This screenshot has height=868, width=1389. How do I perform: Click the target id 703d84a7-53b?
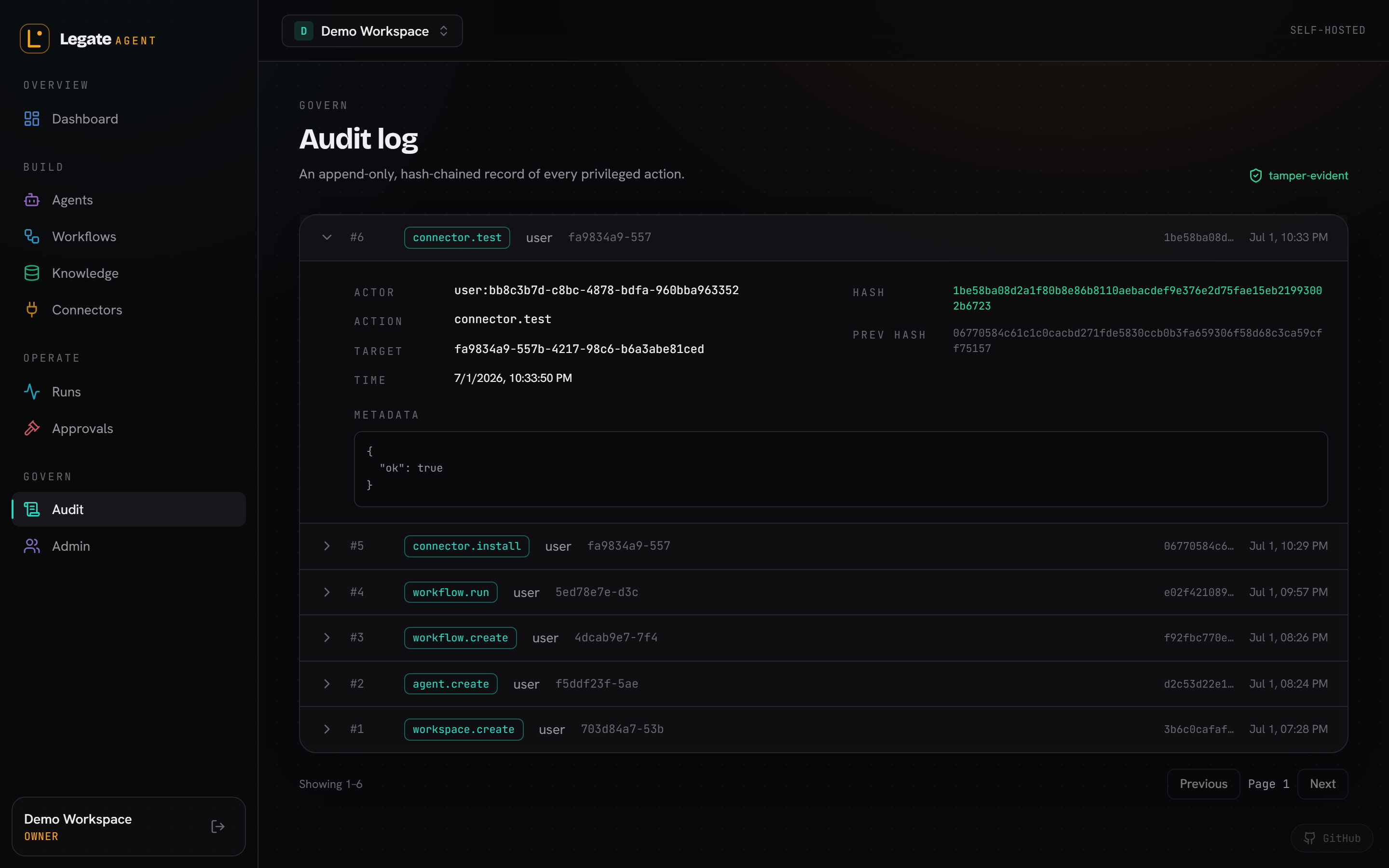point(622,729)
